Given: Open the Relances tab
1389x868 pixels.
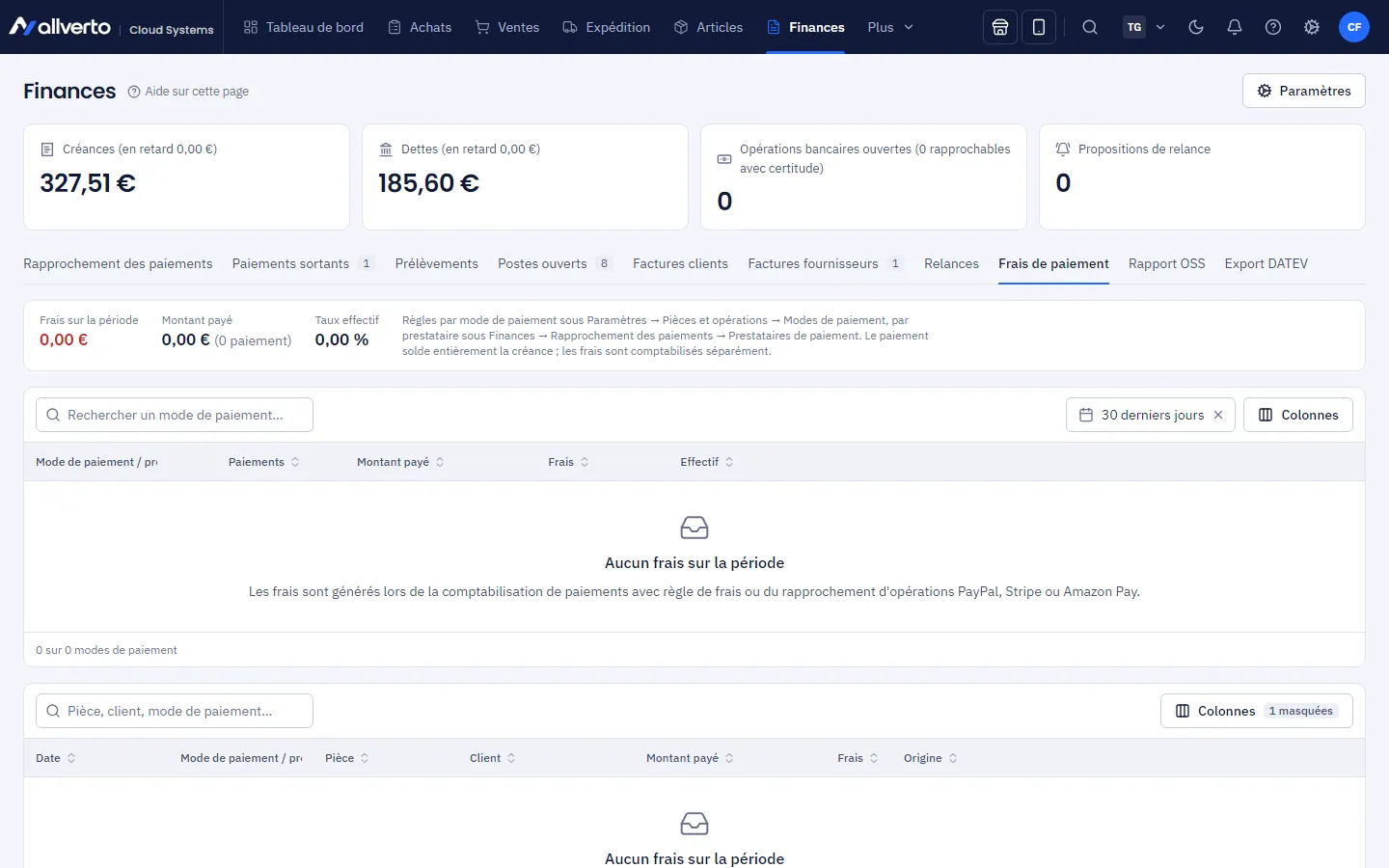Looking at the screenshot, I should [x=951, y=263].
